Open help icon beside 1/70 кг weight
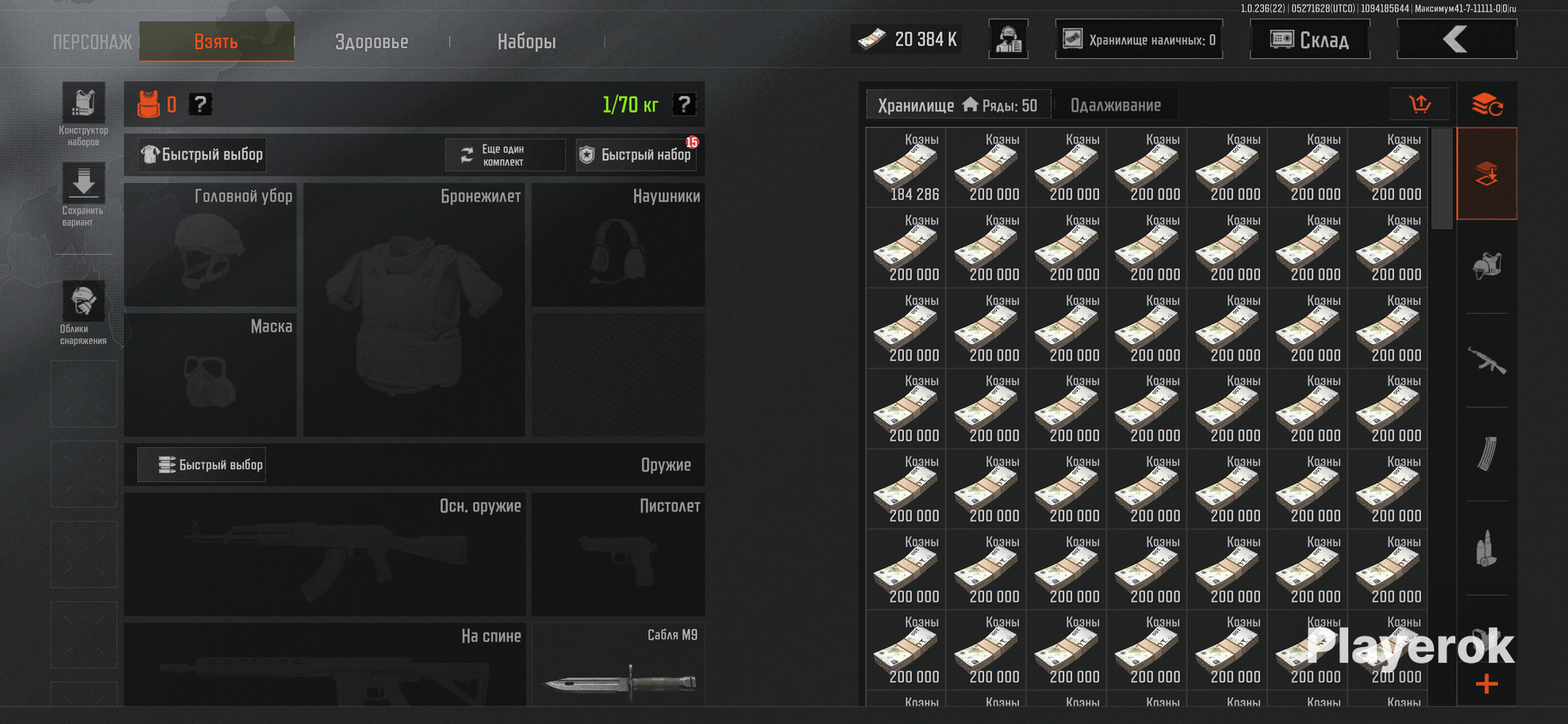 (x=684, y=105)
